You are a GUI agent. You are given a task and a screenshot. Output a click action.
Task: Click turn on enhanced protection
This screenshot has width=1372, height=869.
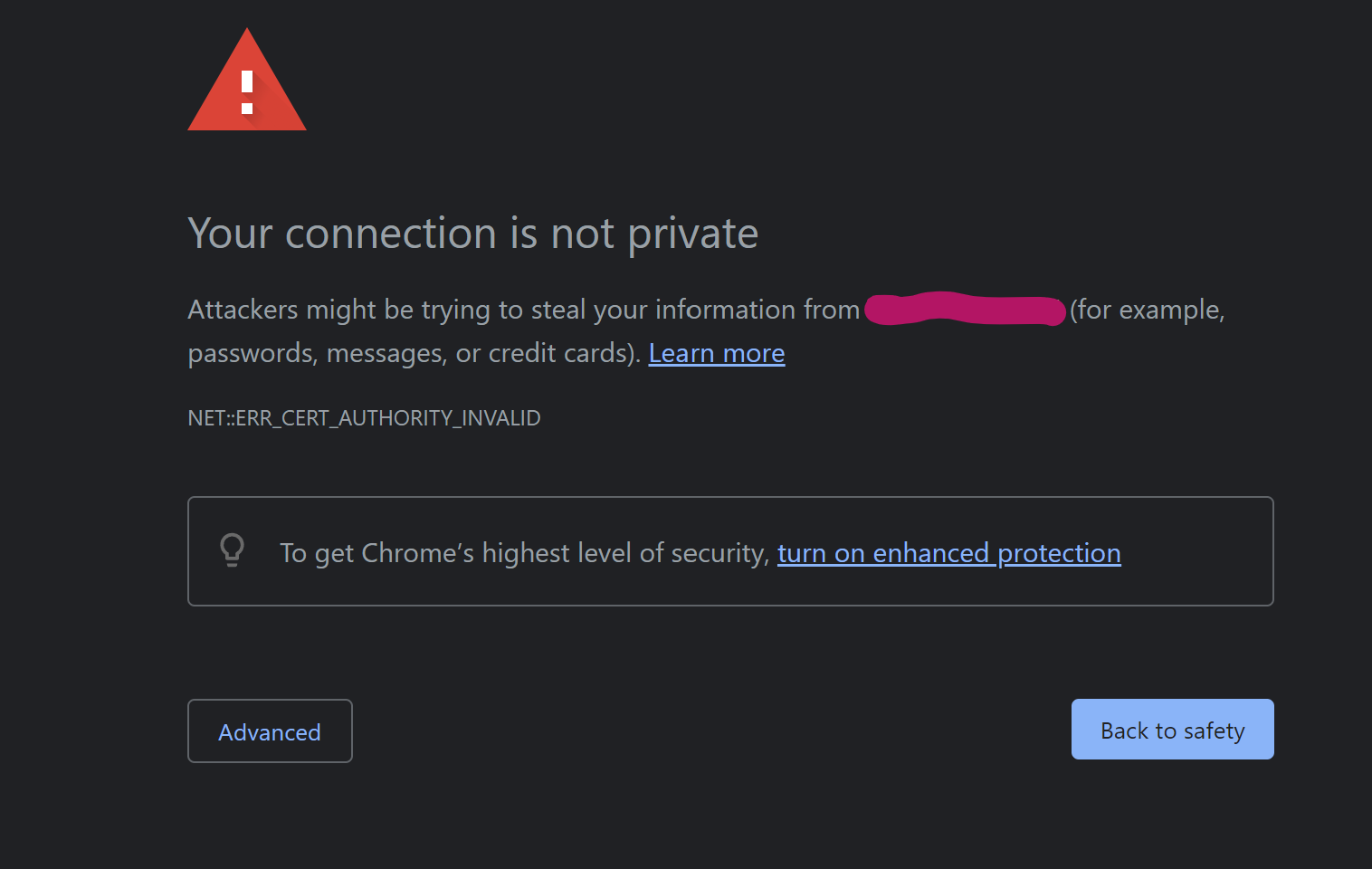[948, 553]
